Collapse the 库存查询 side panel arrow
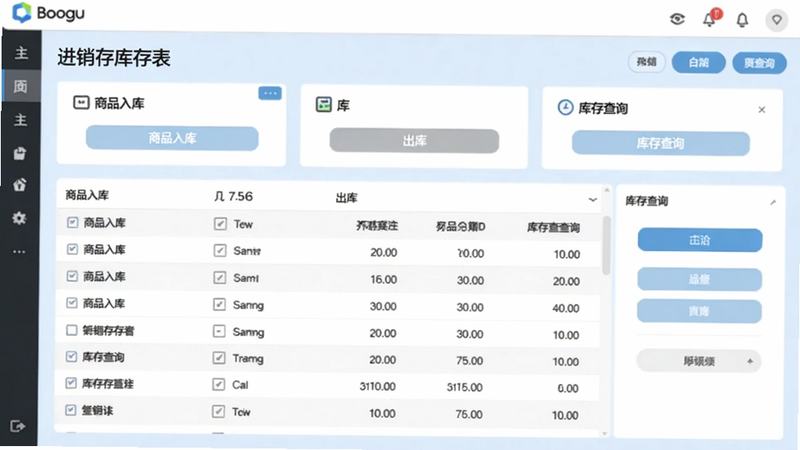 point(773,203)
